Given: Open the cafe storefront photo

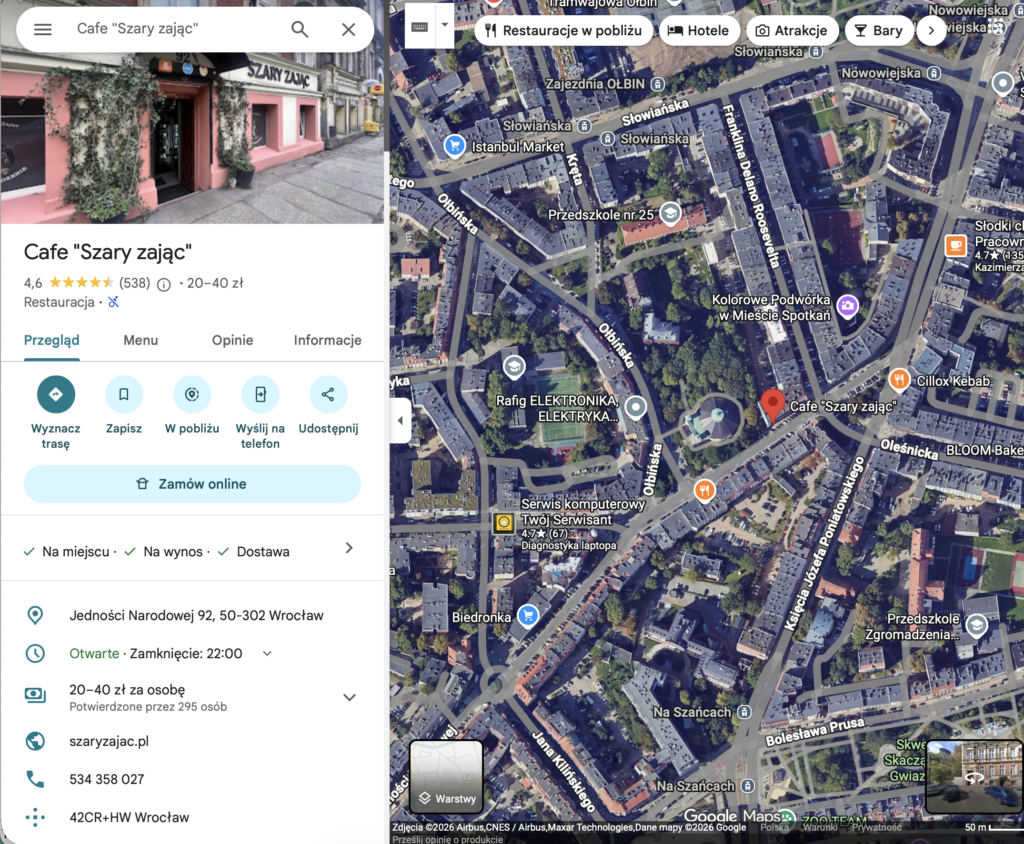Looking at the screenshot, I should [x=192, y=137].
